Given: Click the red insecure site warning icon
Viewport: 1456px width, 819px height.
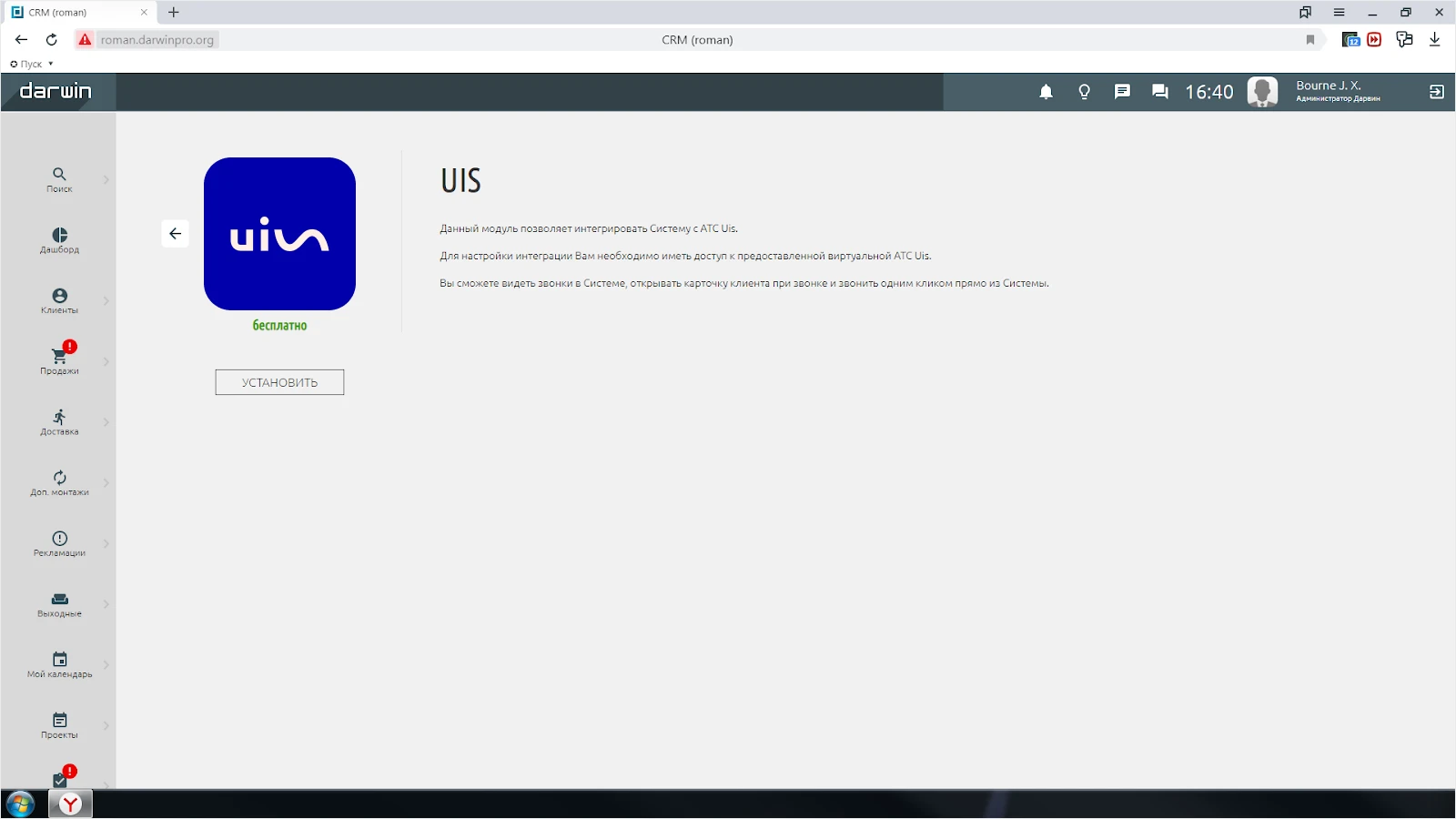Looking at the screenshot, I should click(85, 39).
